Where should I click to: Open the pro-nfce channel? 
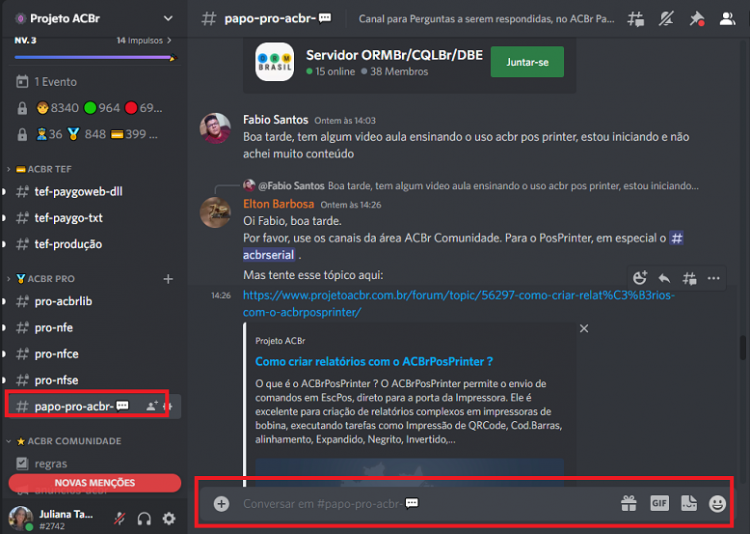click(56, 354)
